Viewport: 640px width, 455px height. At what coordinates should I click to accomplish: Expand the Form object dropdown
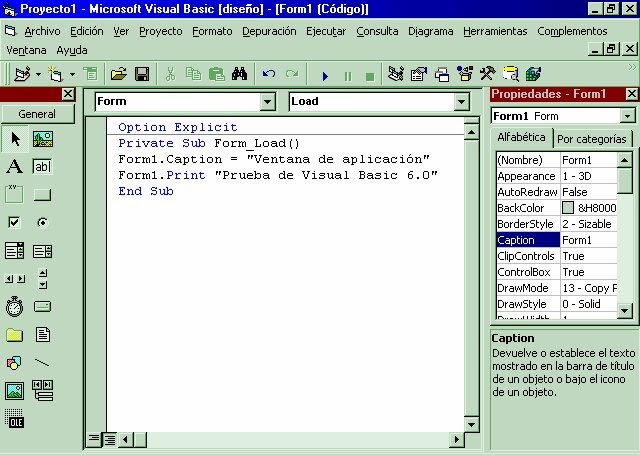pos(267,102)
